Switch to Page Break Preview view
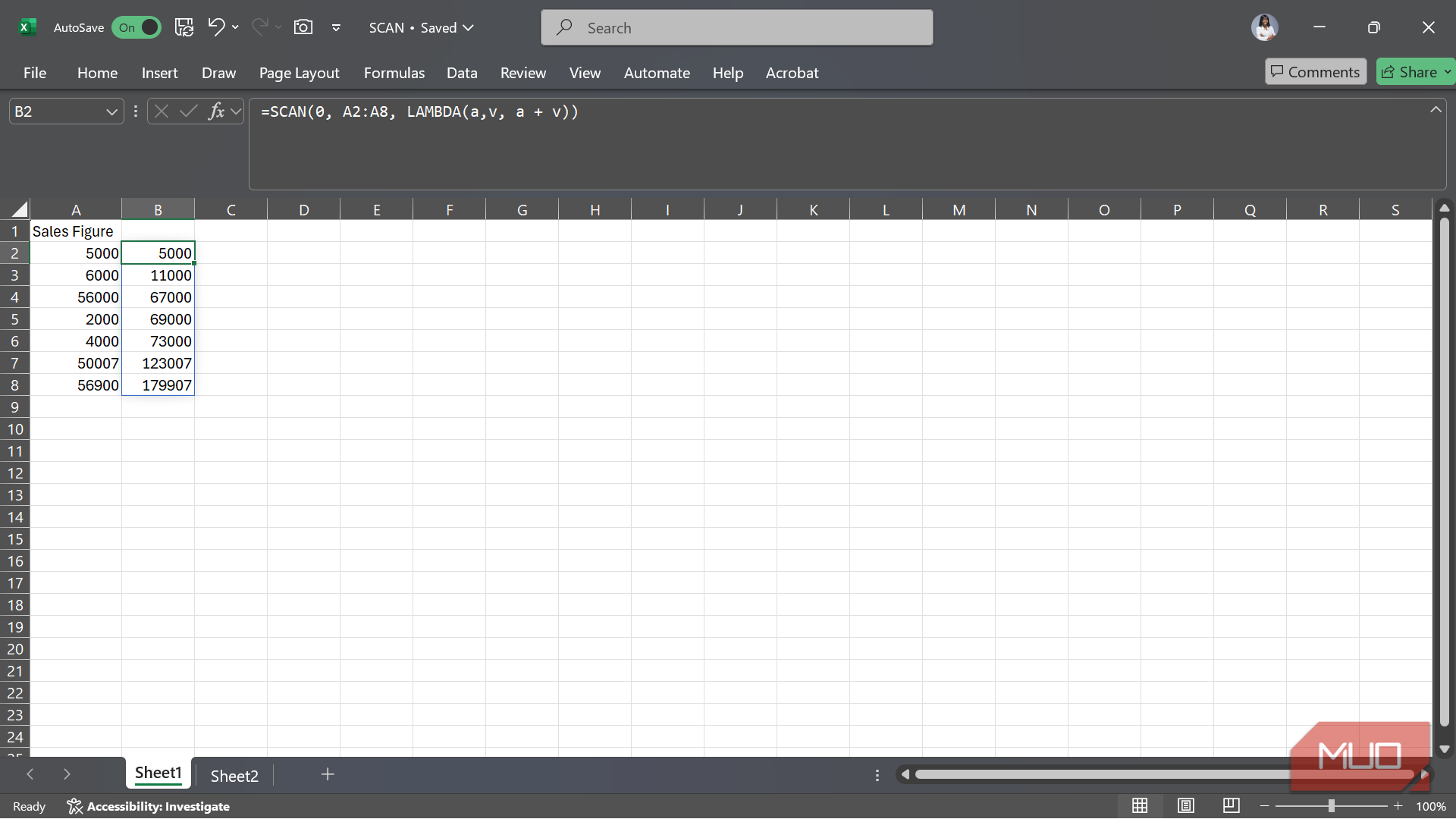Viewport: 1456px width, 819px height. (x=1231, y=805)
